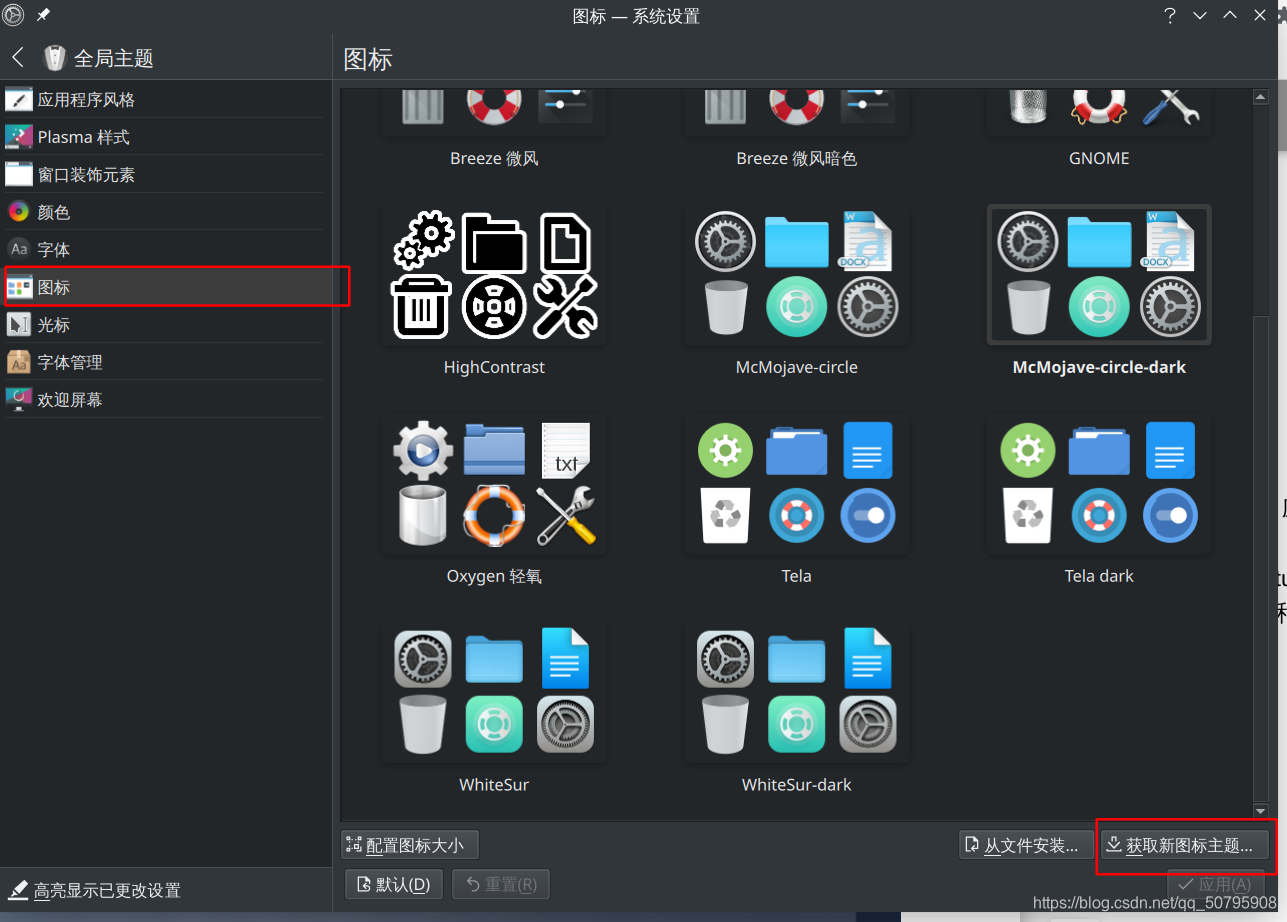The height and width of the screenshot is (922, 1287).
Task: Click the 光标 cursor icon
Action: click(19, 324)
